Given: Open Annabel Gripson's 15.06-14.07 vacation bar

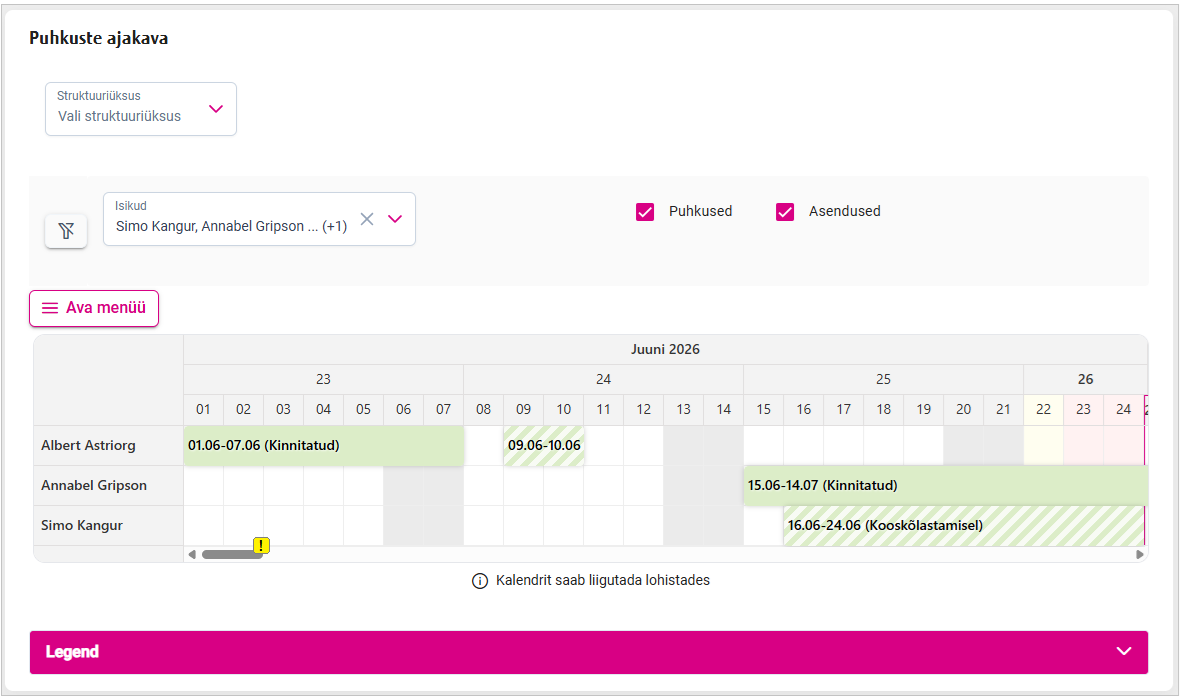Looking at the screenshot, I should pos(946,486).
